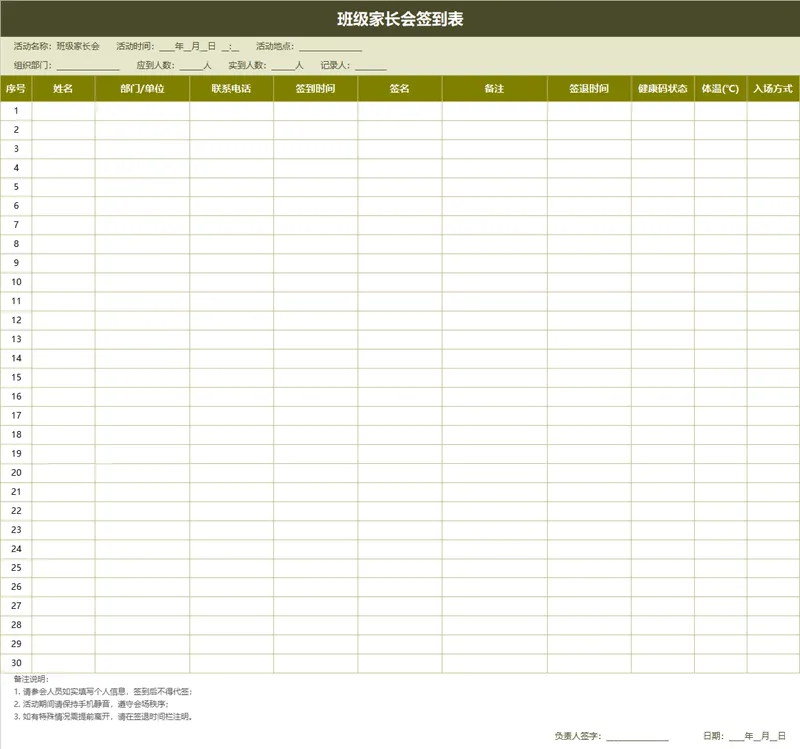Image resolution: width=800 pixels, height=749 pixels.
Task: Click row number 8 cell
Action: pos(16,244)
